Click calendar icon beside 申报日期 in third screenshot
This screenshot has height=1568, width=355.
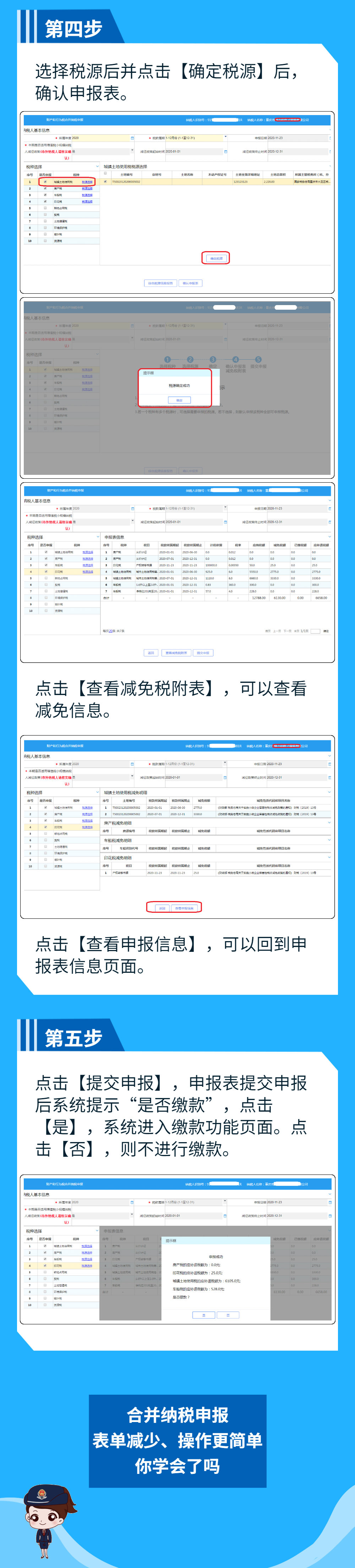click(329, 508)
